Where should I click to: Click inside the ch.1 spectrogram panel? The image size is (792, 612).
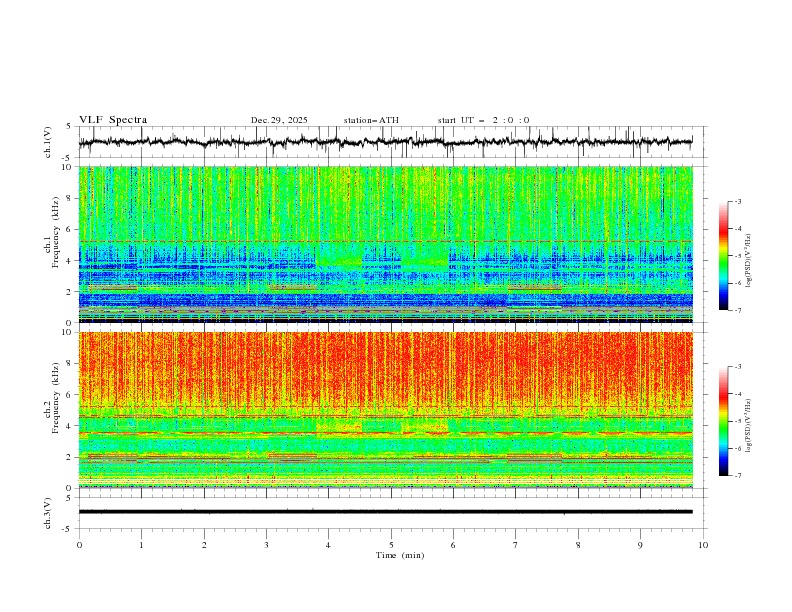pos(386,244)
